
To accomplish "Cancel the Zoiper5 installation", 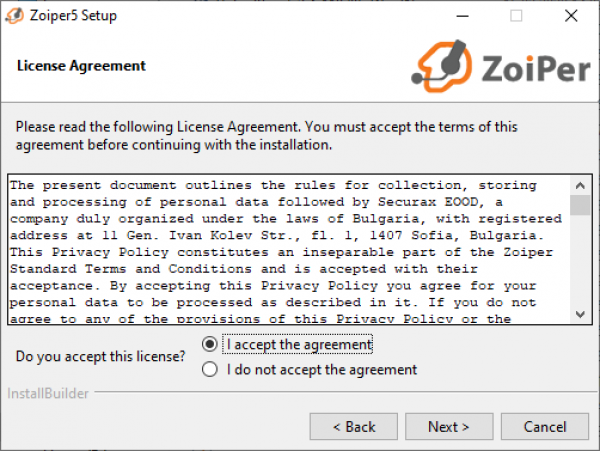I will coord(545,427).
